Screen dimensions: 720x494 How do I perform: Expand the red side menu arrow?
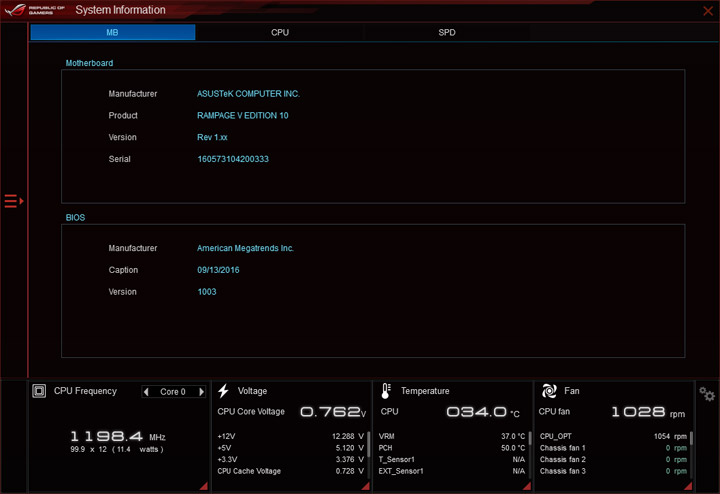coord(14,201)
